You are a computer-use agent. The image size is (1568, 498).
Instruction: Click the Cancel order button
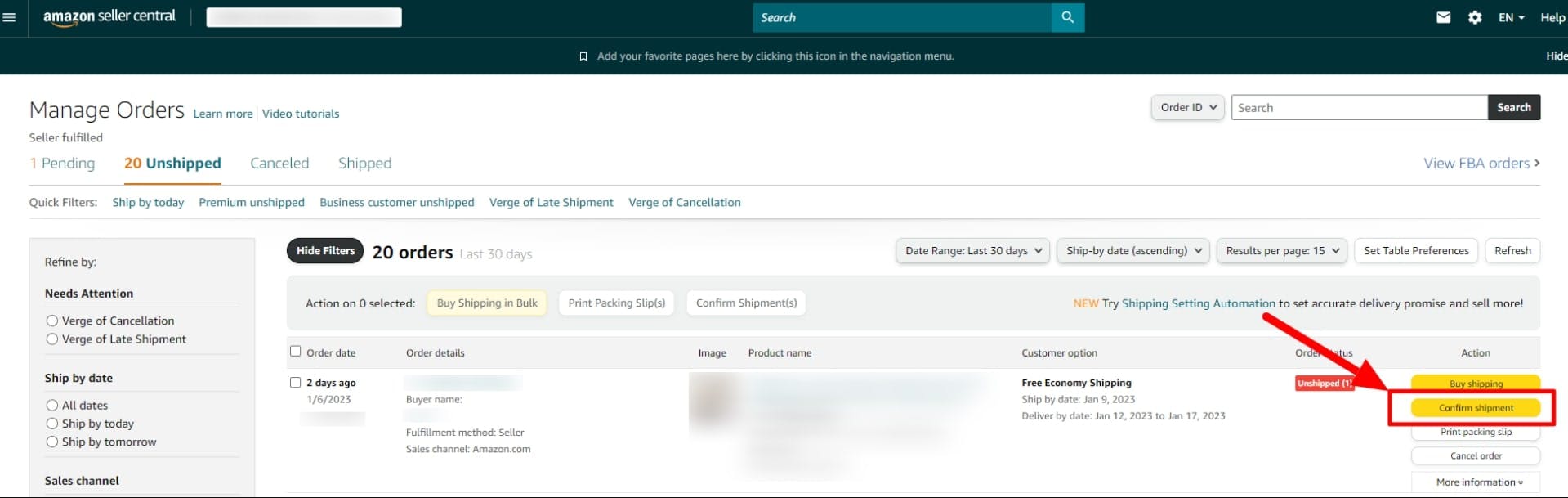point(1476,456)
